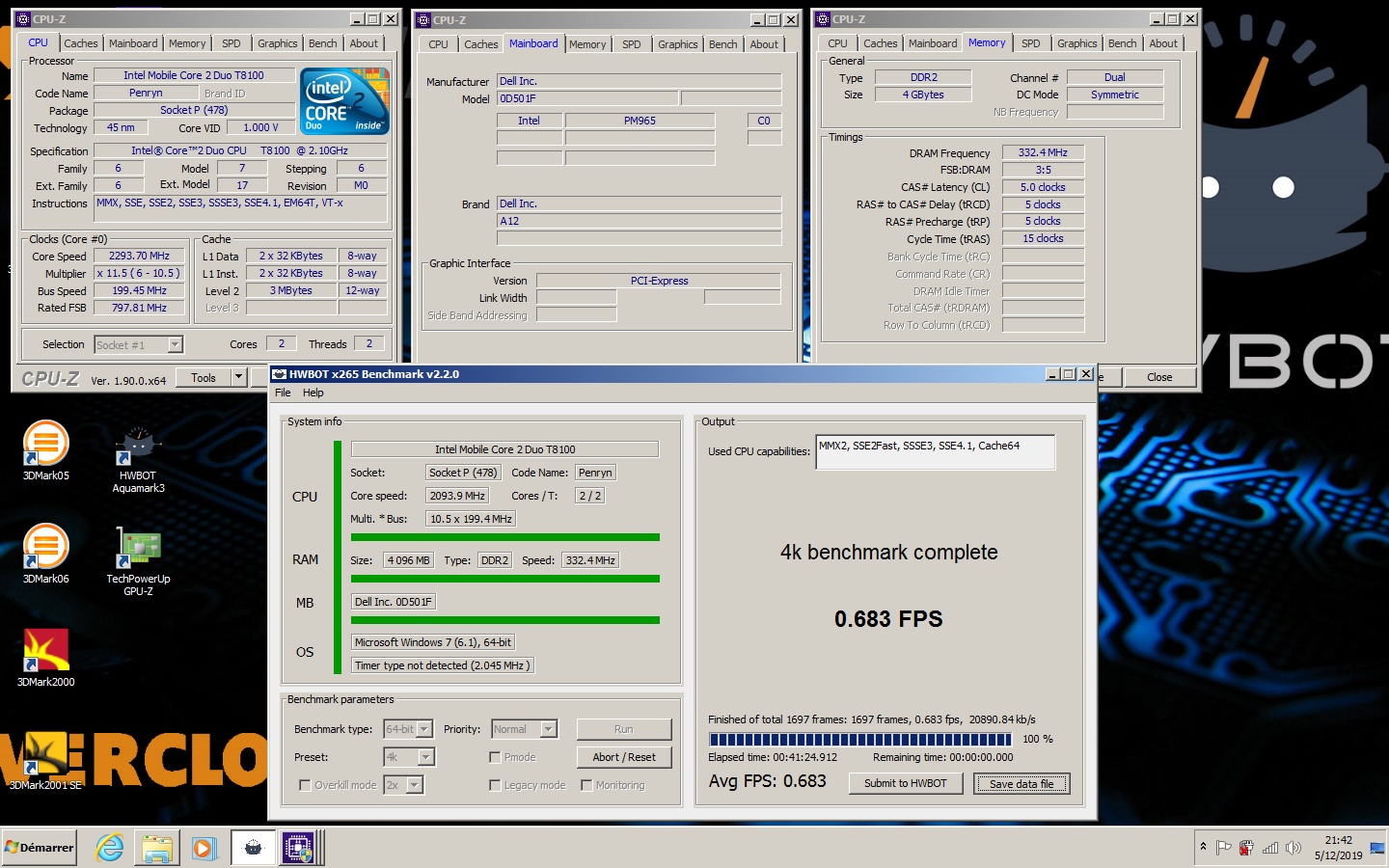Click Close button in CPU-Z Memory window

pyautogui.click(x=1159, y=377)
